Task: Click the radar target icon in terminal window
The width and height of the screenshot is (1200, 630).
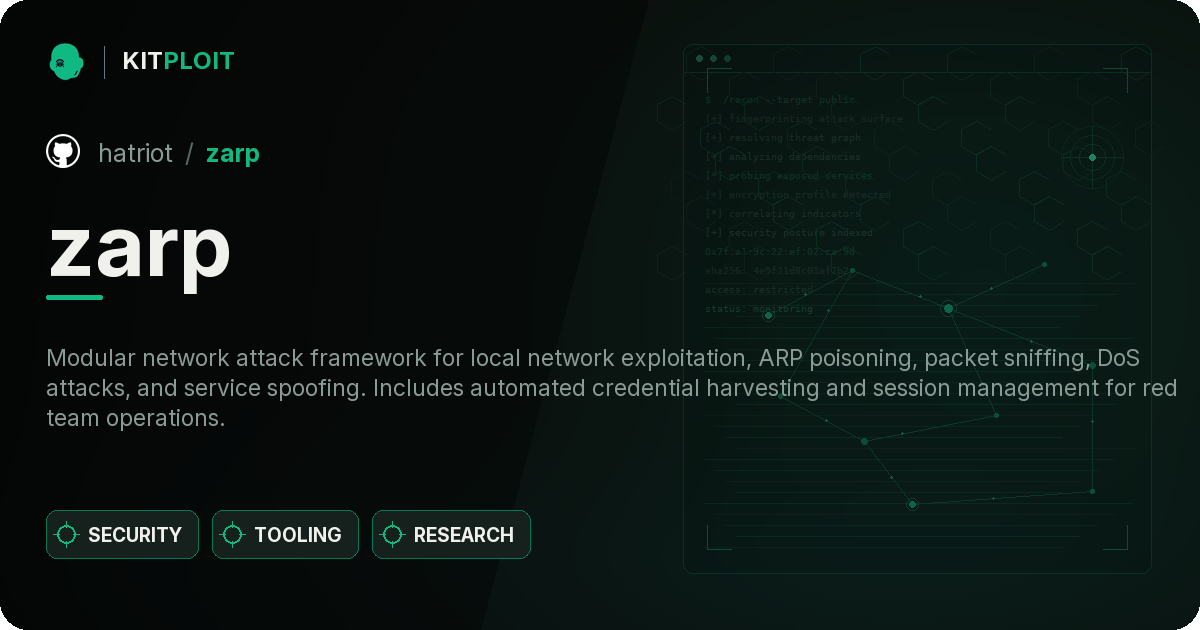Action: tap(1092, 157)
